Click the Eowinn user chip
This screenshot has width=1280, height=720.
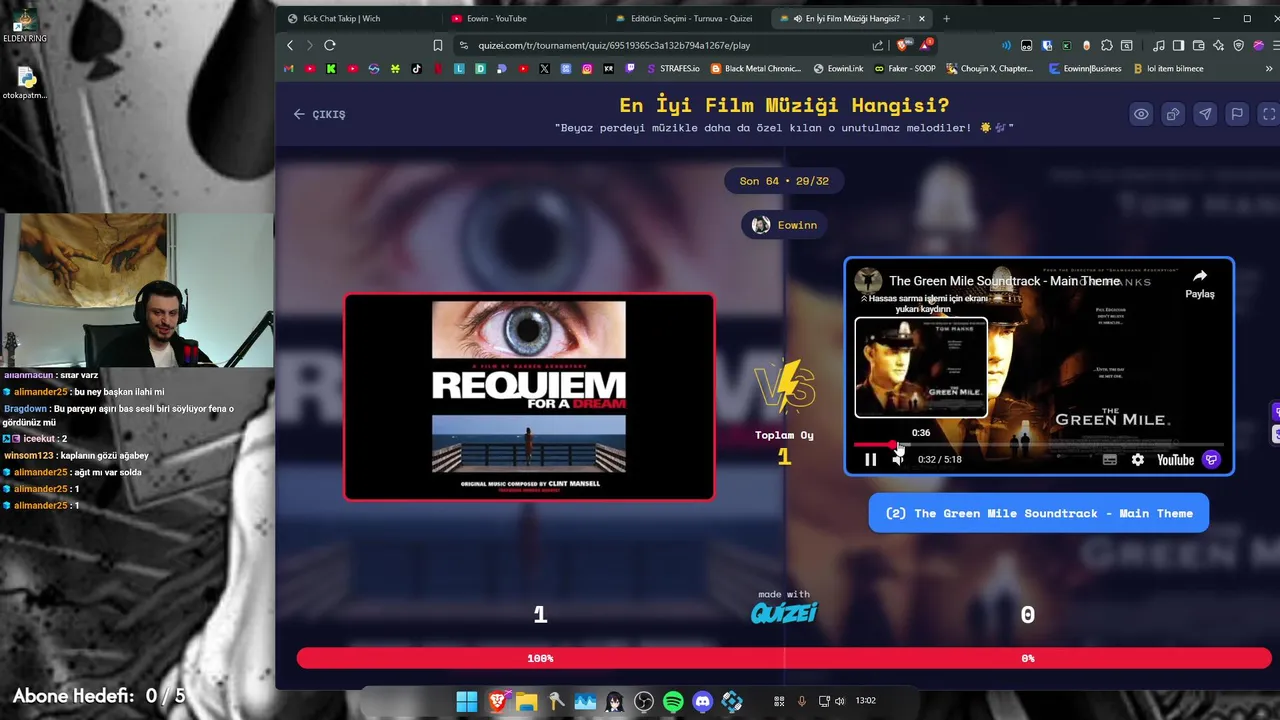785,225
